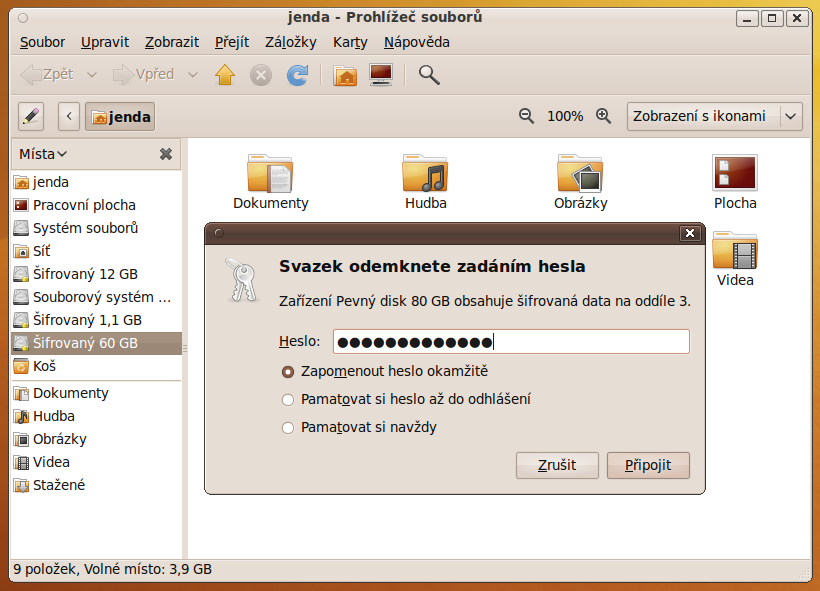
Task: Open the Místa panel selector dropdown
Action: coord(43,154)
